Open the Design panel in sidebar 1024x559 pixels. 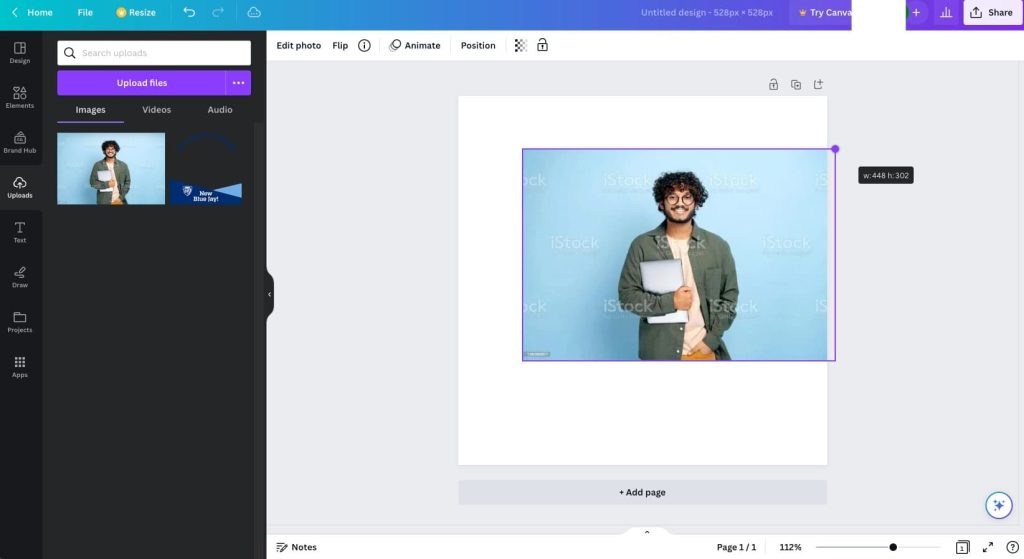(20, 52)
